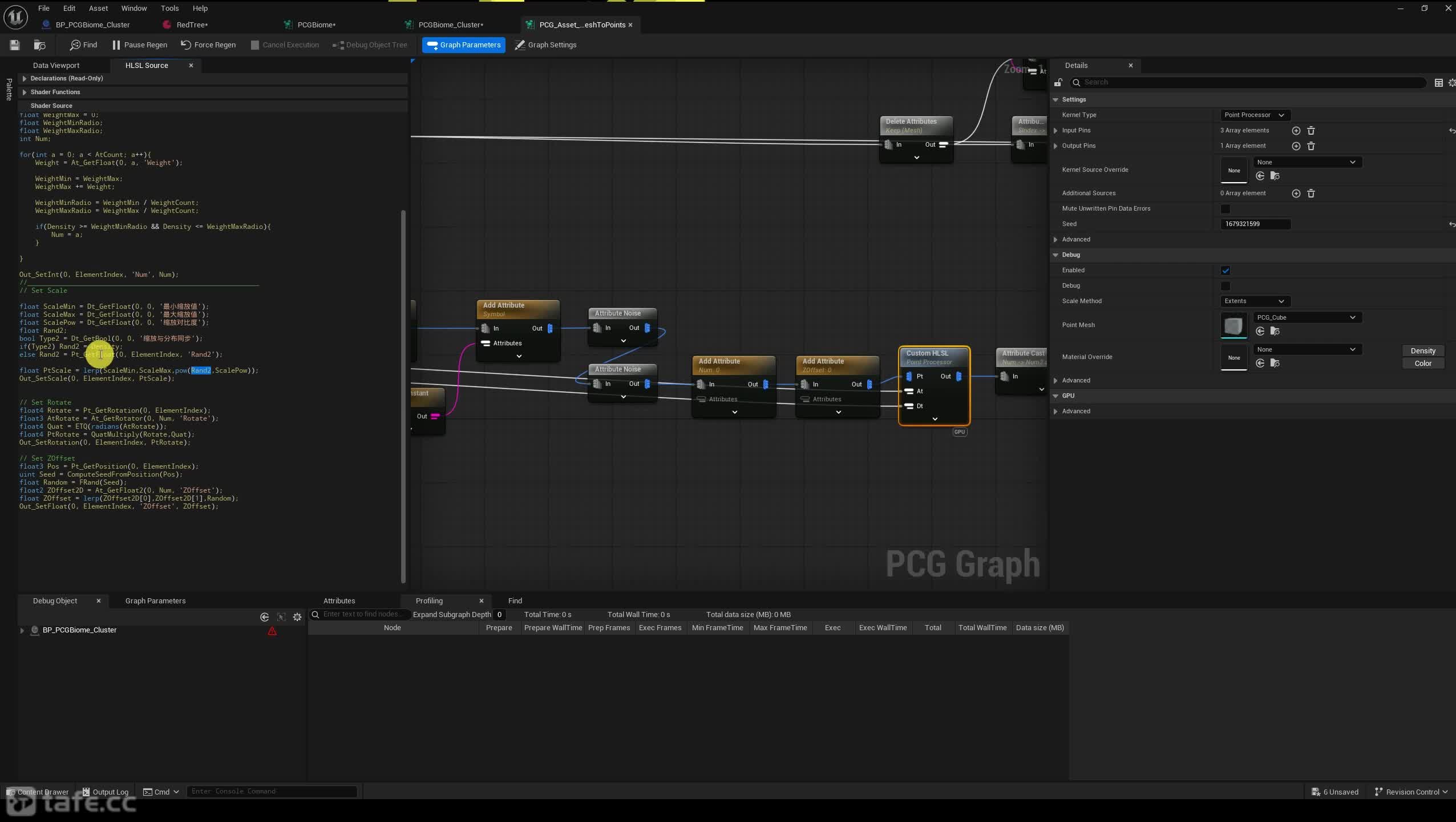1456x822 pixels.
Task: Delete all Output Pins elements icon
Action: tap(1311, 146)
